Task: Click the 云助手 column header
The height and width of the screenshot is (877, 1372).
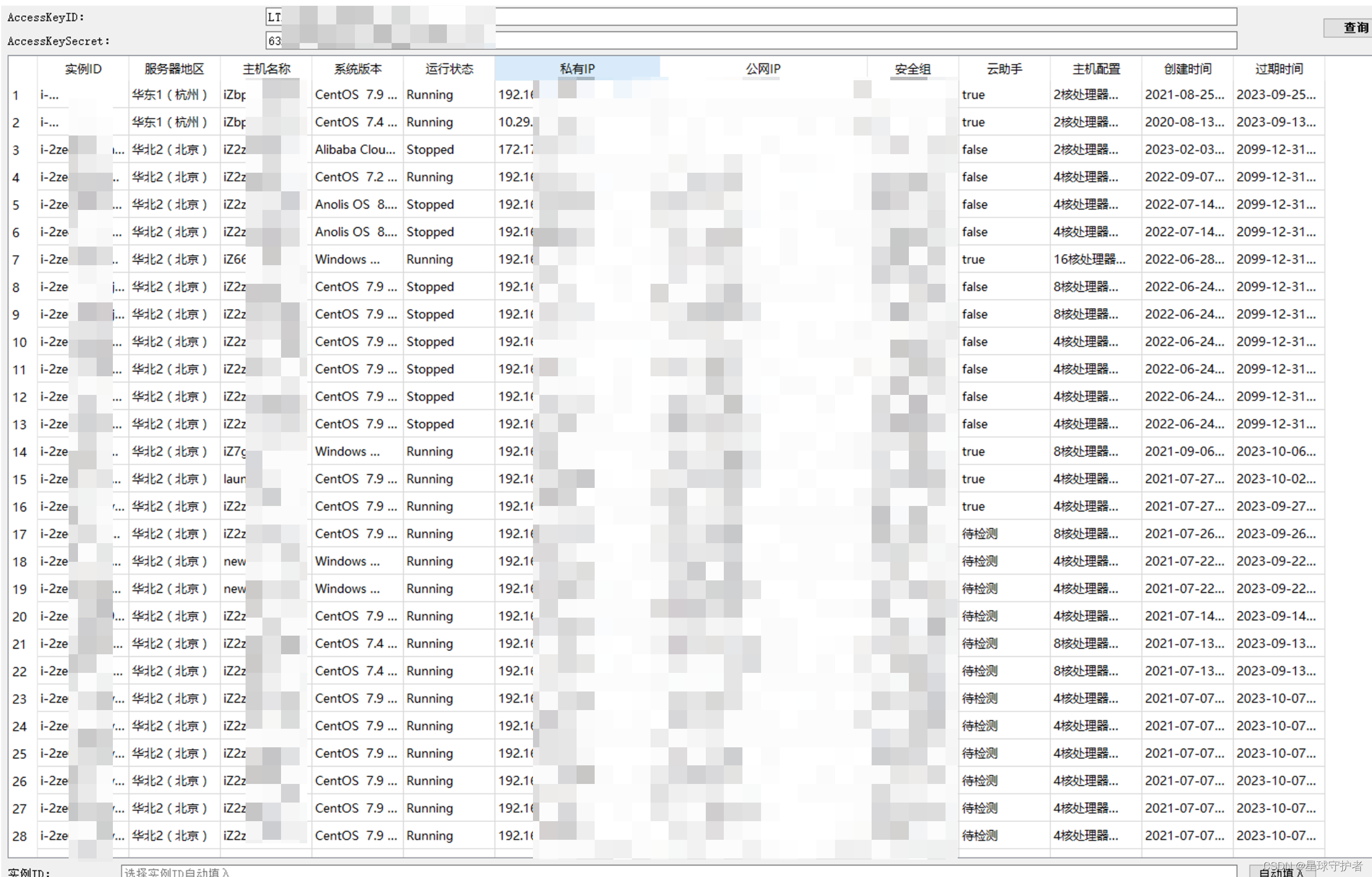Action: [1003, 68]
